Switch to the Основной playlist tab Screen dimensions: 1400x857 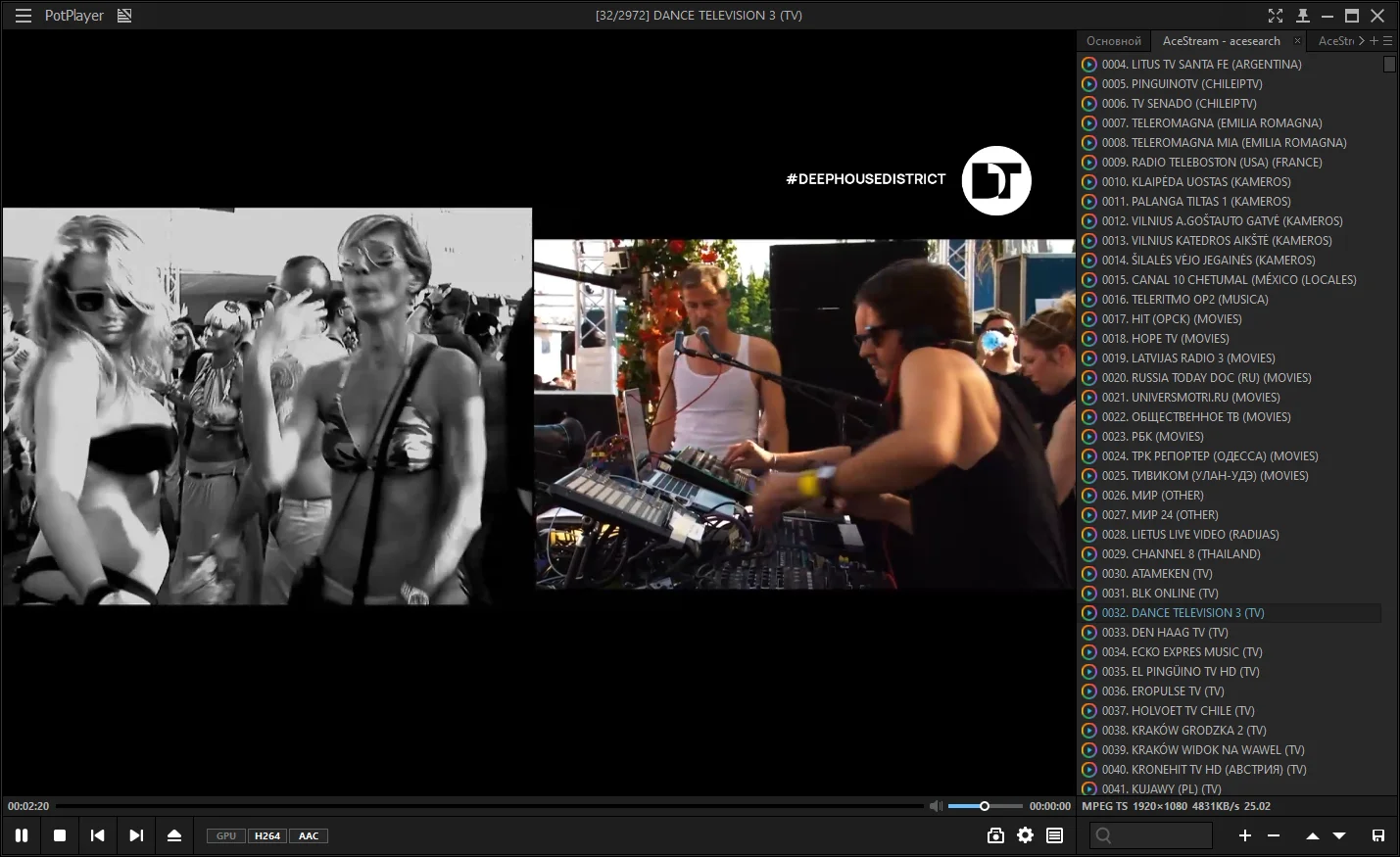click(1114, 41)
